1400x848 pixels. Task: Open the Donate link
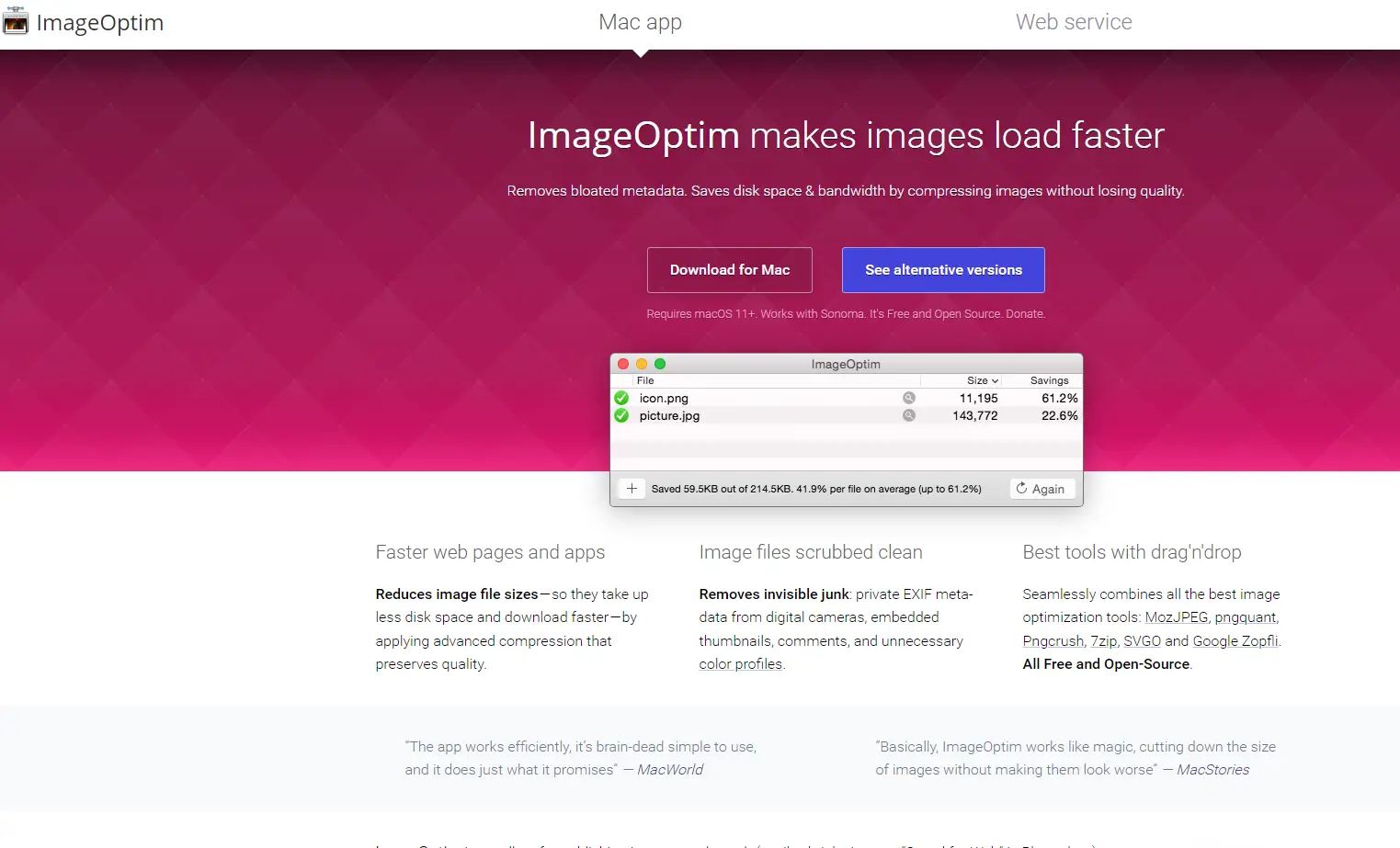(1024, 314)
